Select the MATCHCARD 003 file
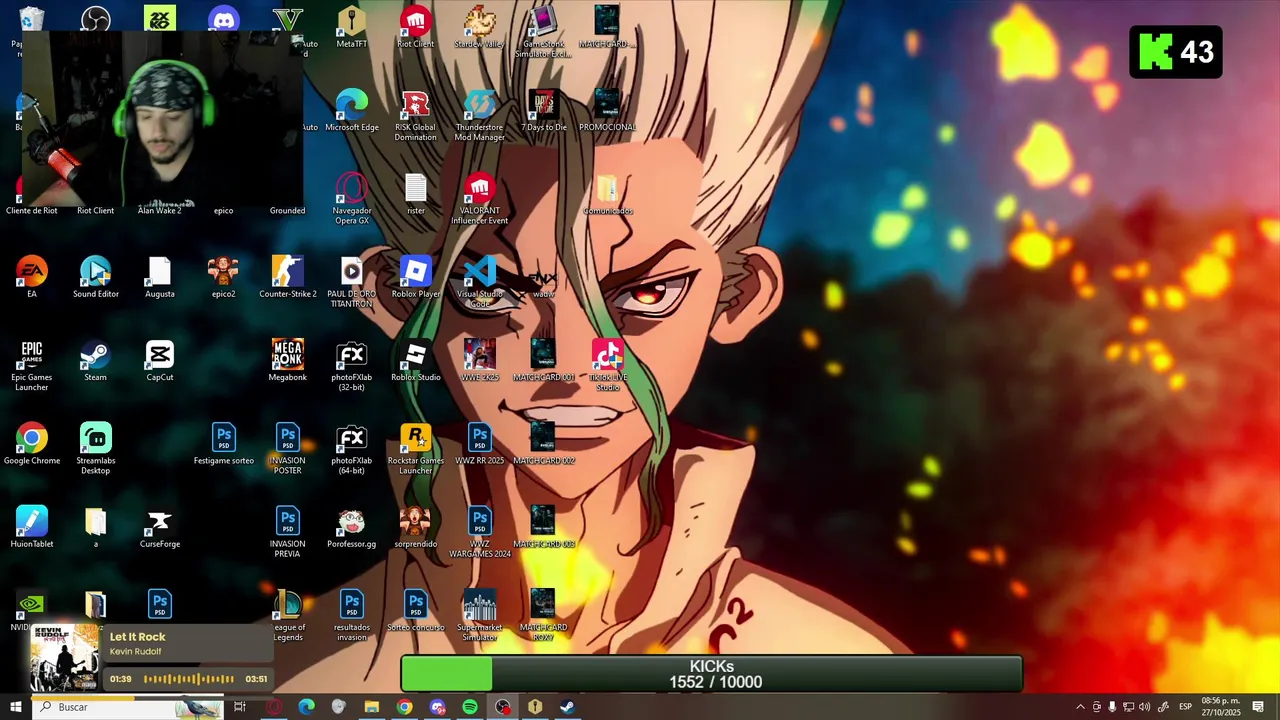The width and height of the screenshot is (1280, 720). point(543,527)
